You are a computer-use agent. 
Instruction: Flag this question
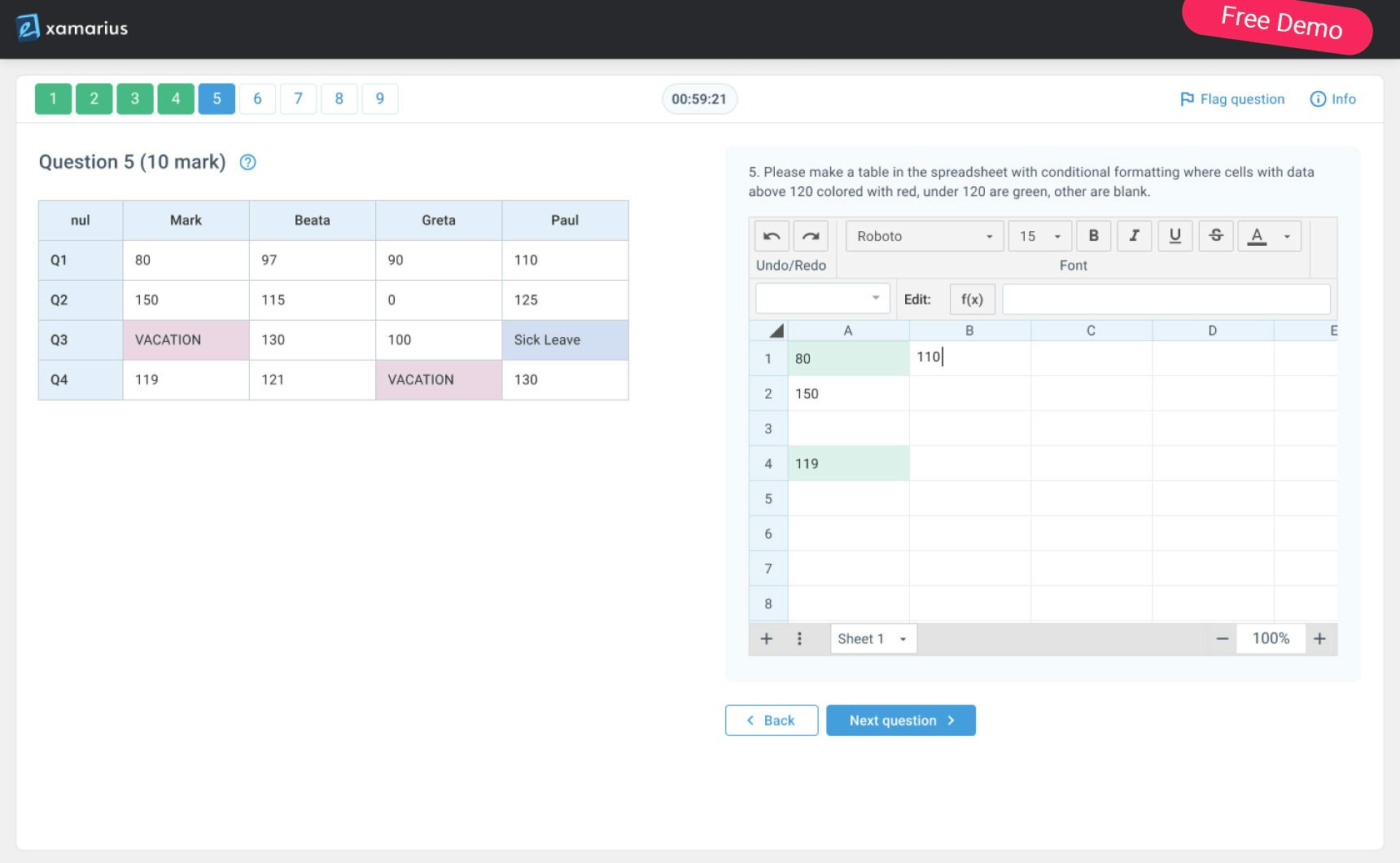click(x=1232, y=99)
